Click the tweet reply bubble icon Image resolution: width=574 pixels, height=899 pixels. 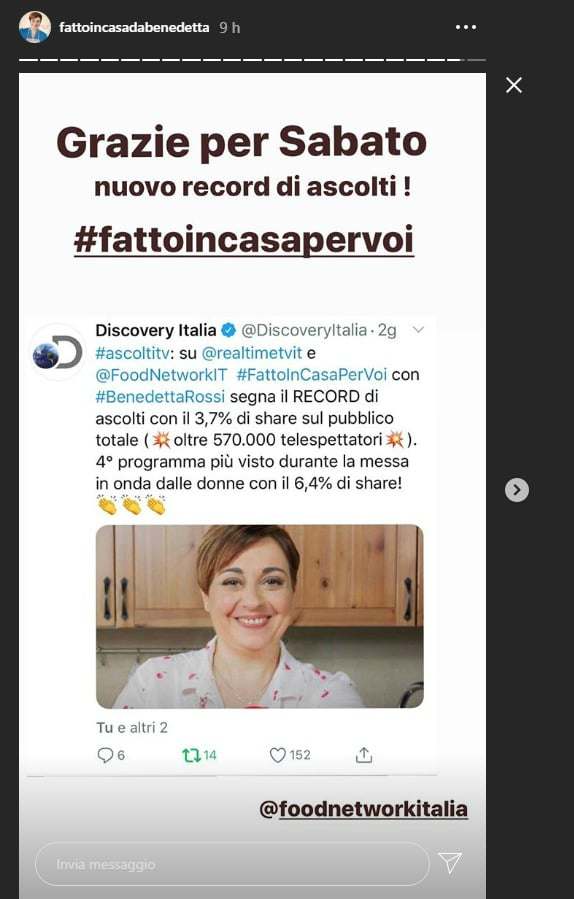tap(105, 755)
